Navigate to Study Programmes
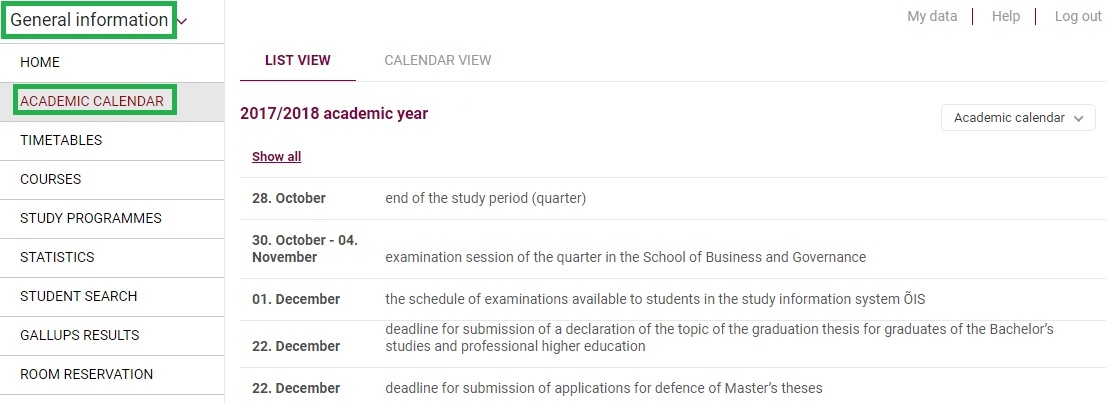Screen dimensions: 1115x403 [112, 219]
